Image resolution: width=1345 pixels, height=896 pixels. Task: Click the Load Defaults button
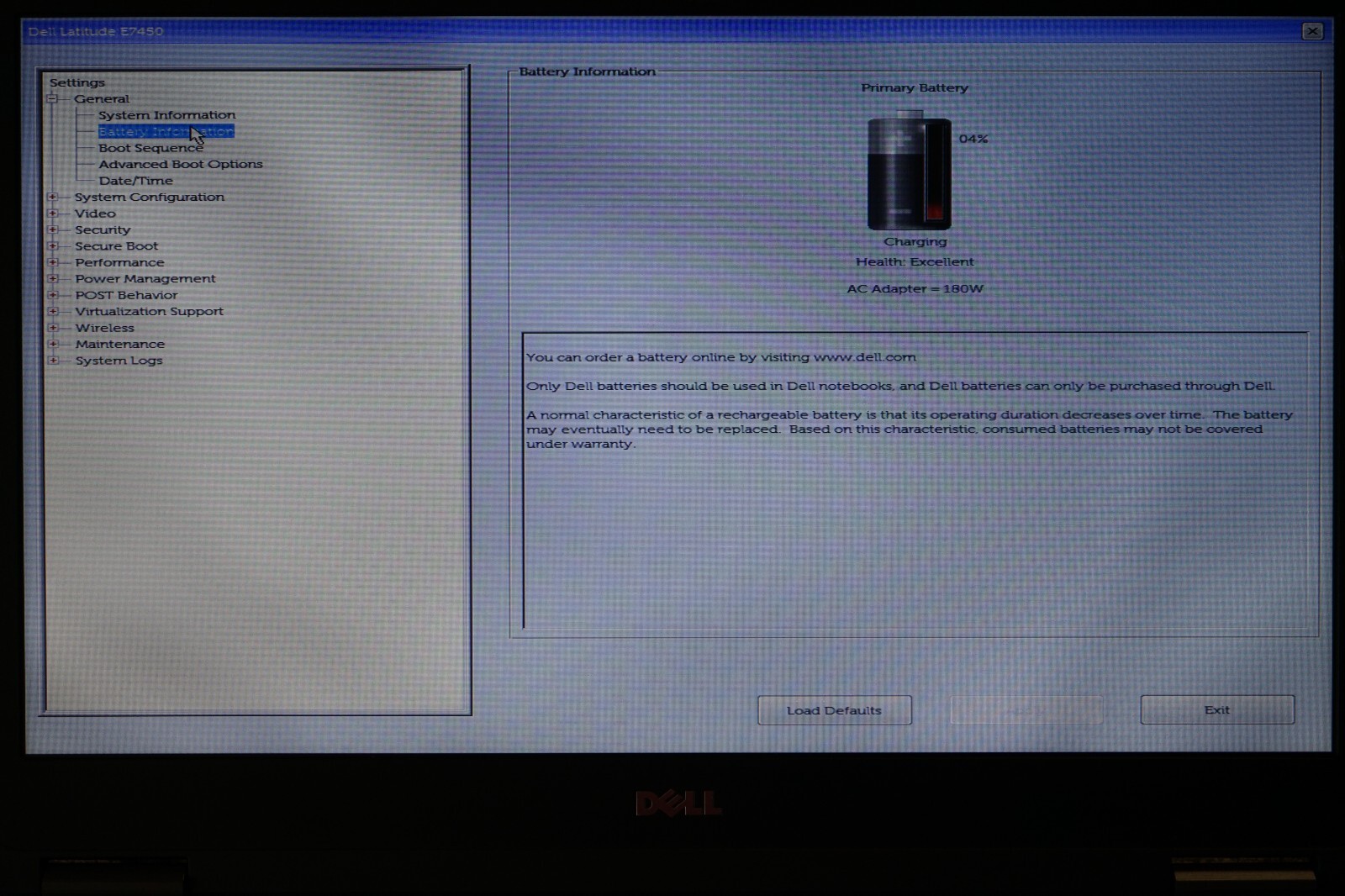point(835,710)
